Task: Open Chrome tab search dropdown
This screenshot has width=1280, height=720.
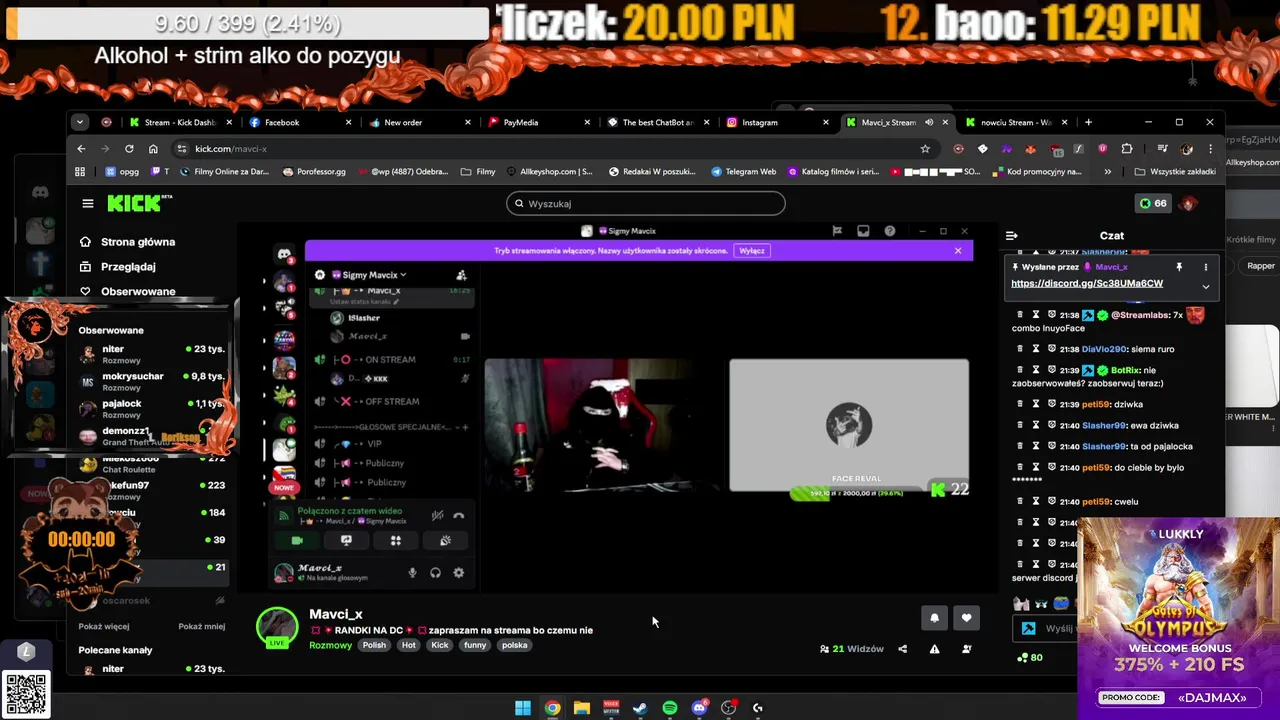Action: point(80,122)
